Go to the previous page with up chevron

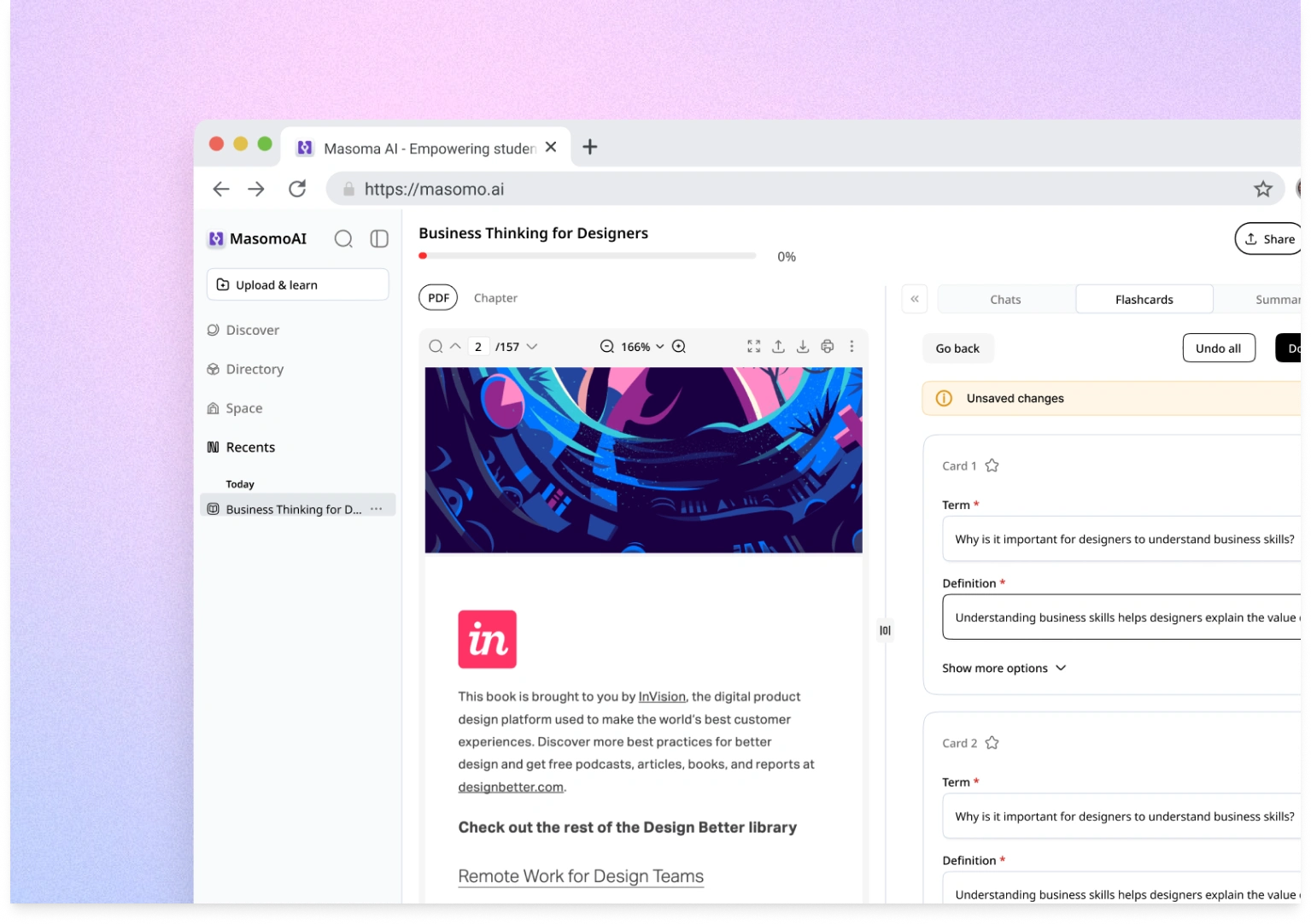click(x=455, y=347)
